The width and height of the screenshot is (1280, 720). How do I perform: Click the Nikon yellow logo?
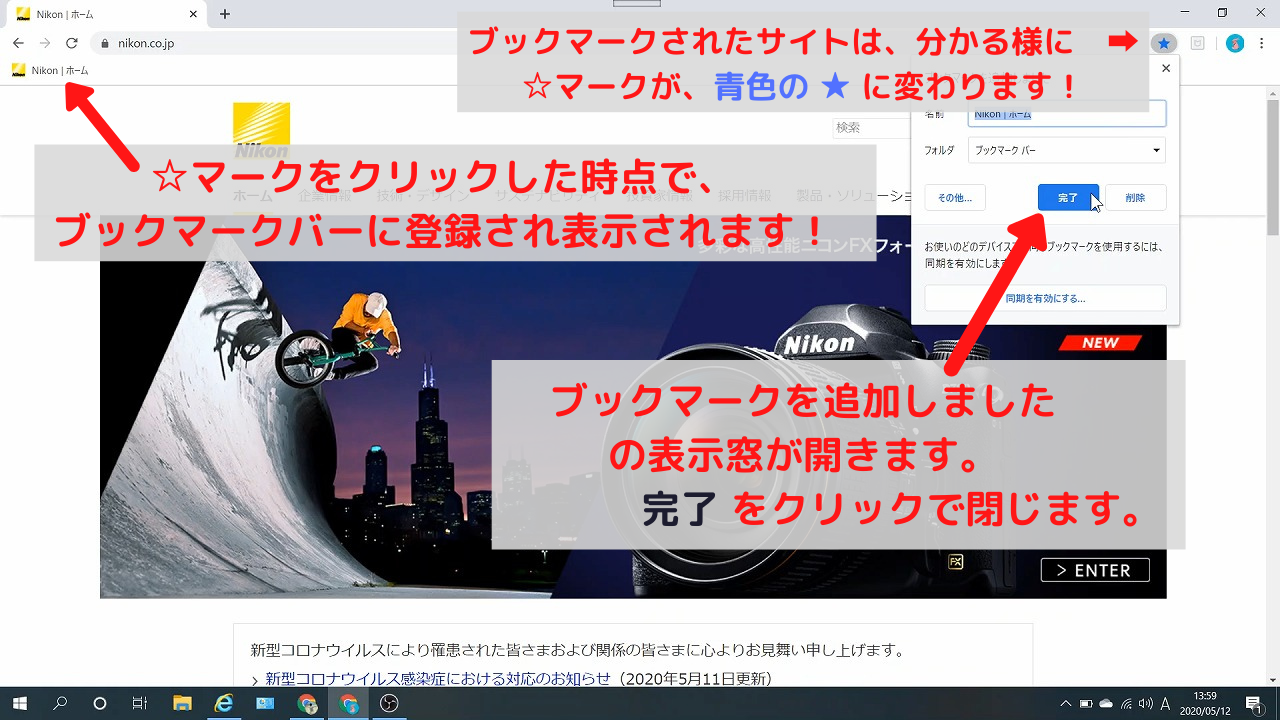(x=261, y=130)
